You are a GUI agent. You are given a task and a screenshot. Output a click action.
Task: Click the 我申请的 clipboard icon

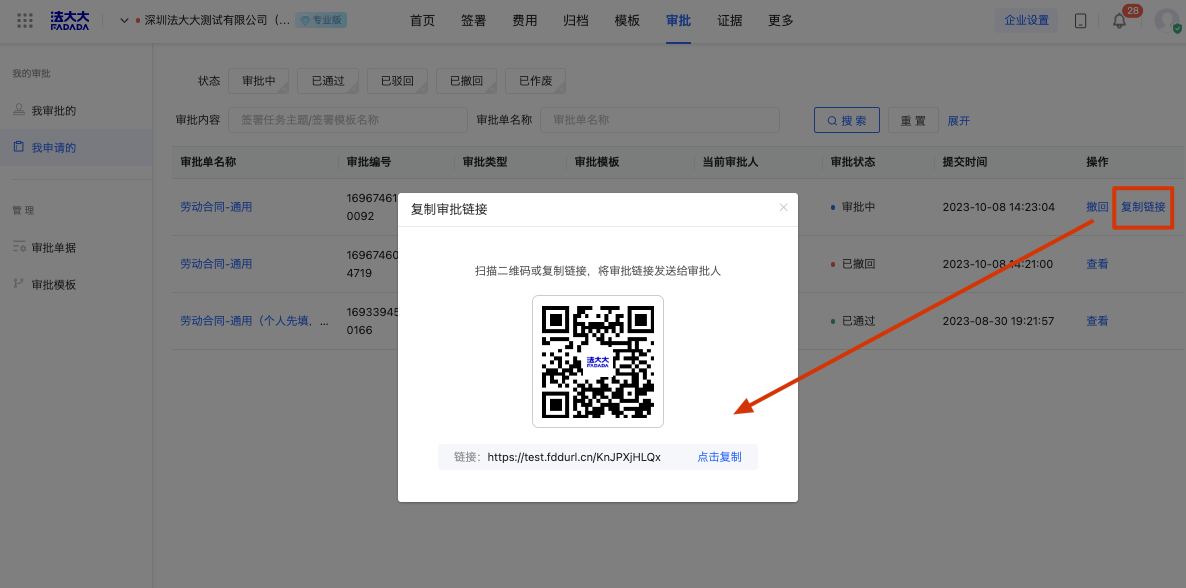pos(19,148)
